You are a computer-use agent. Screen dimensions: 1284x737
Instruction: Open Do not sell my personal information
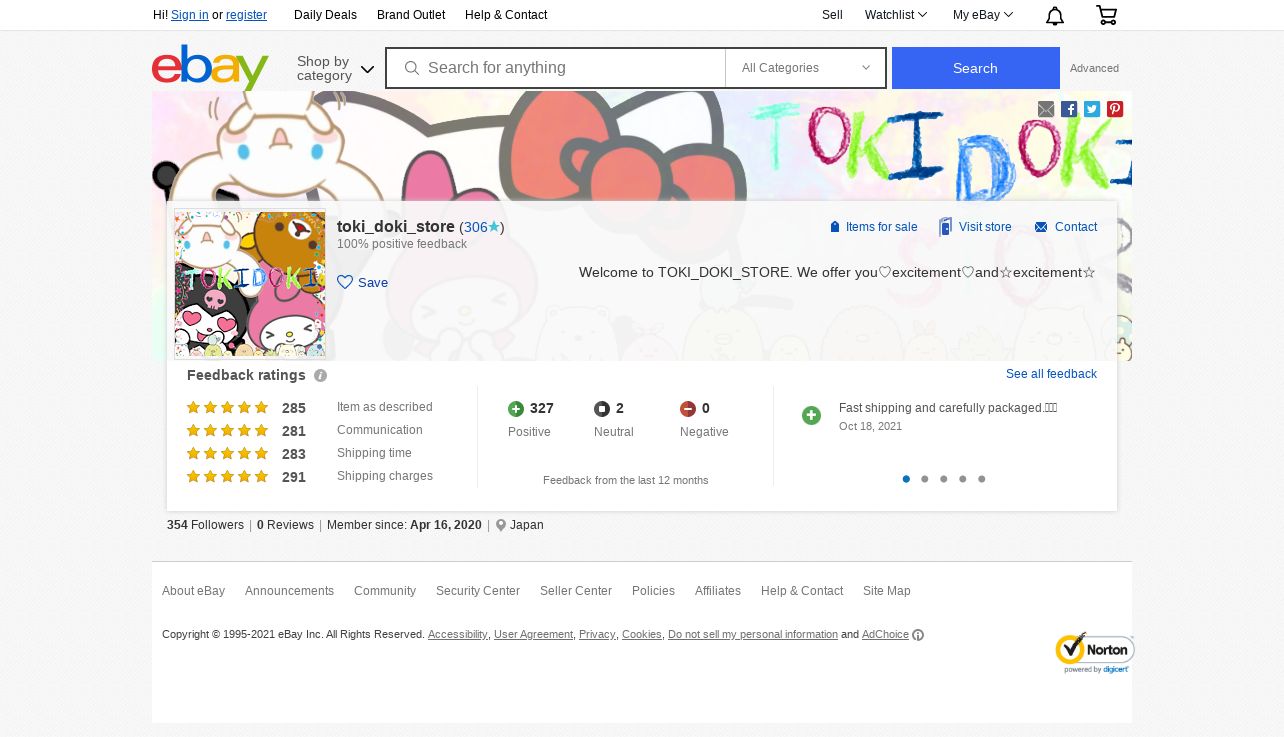(753, 635)
